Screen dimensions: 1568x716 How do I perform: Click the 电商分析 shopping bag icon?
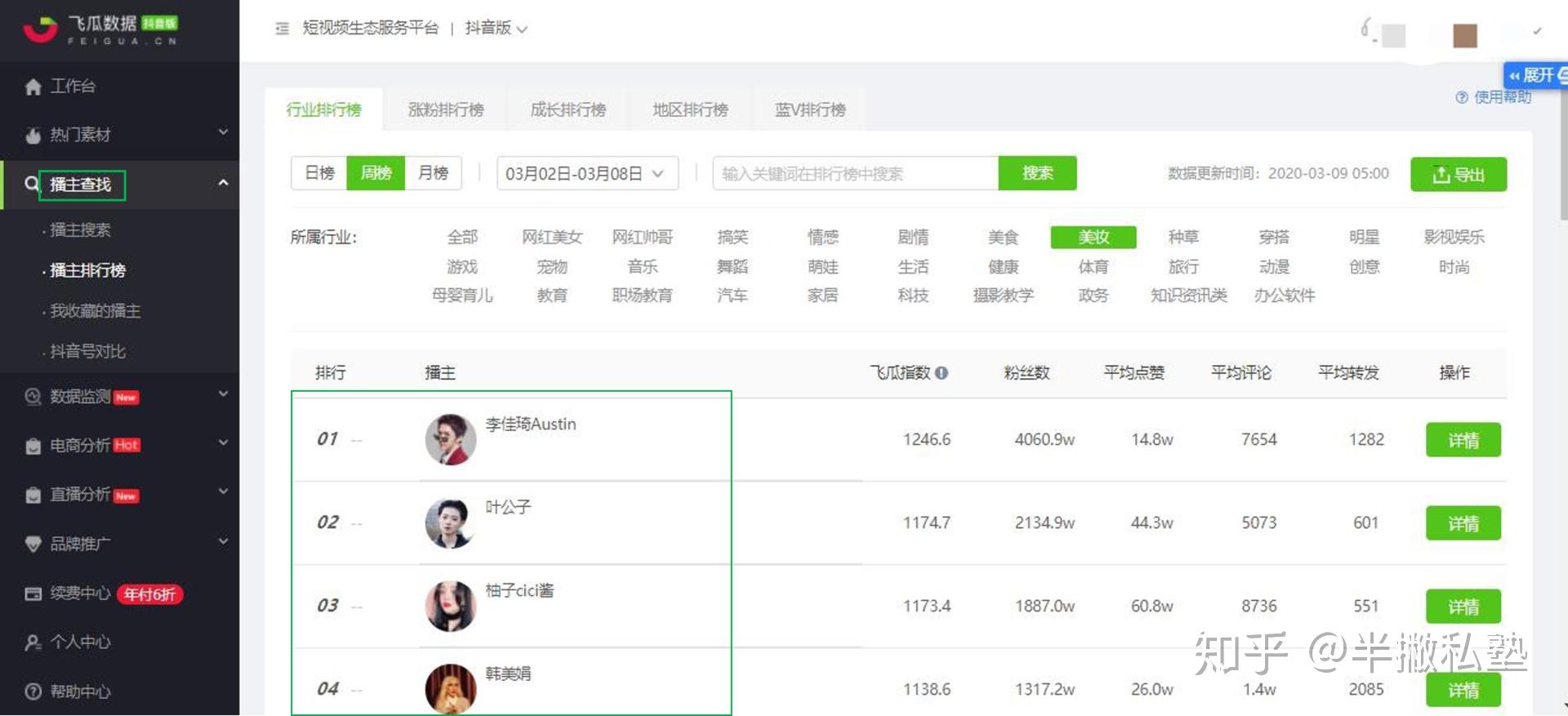33,446
